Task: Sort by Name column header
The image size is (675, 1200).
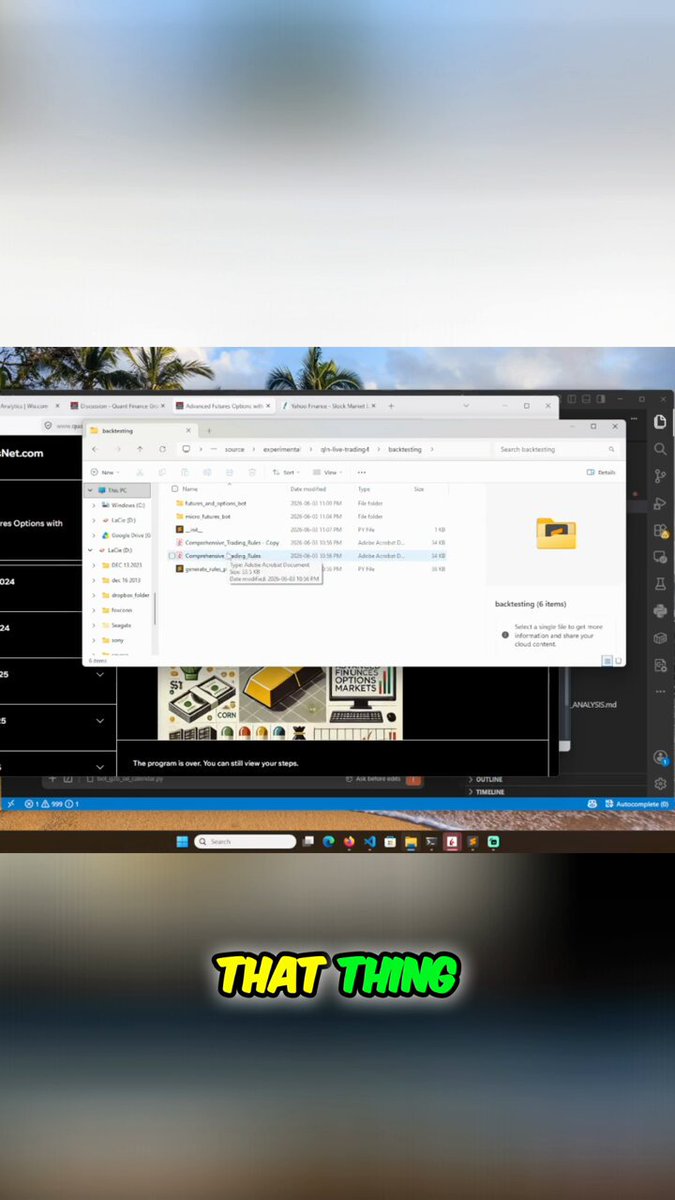Action: (x=190, y=489)
